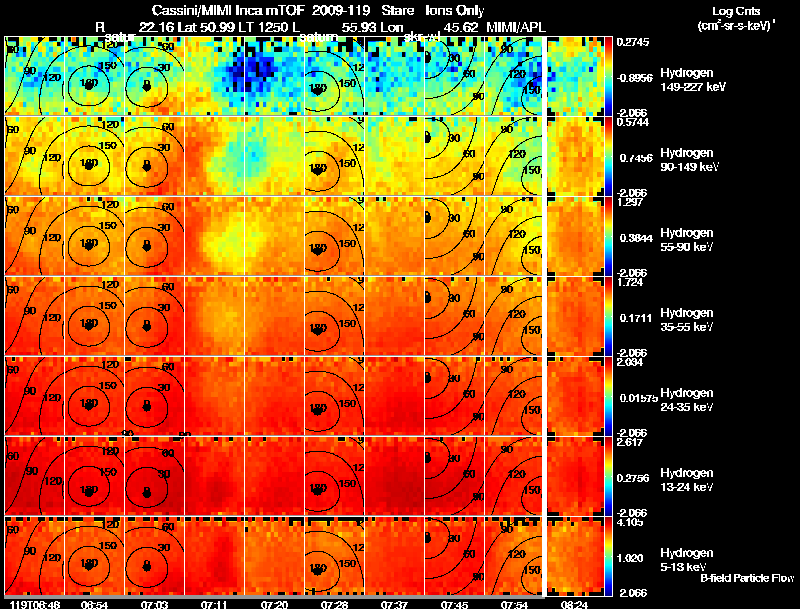
Task: Select the 0.7456 color scale value
Action: point(635,158)
